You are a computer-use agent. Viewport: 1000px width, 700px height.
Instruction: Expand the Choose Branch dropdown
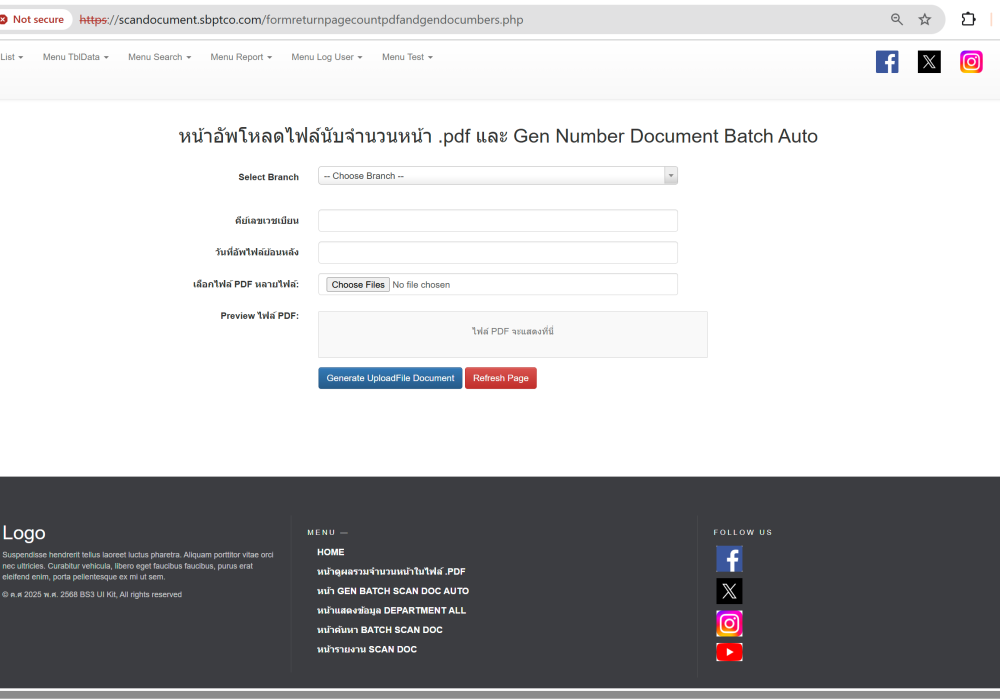[x=497, y=176]
